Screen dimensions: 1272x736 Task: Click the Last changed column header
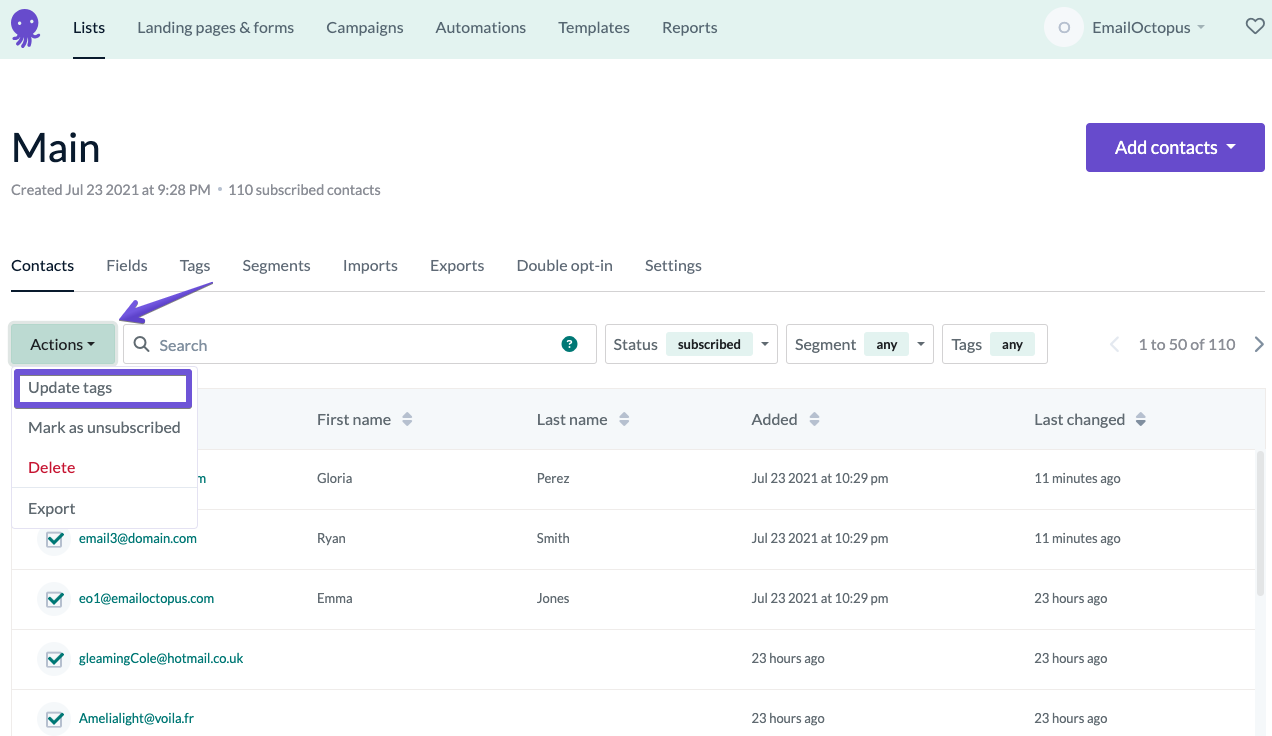[x=1079, y=420]
